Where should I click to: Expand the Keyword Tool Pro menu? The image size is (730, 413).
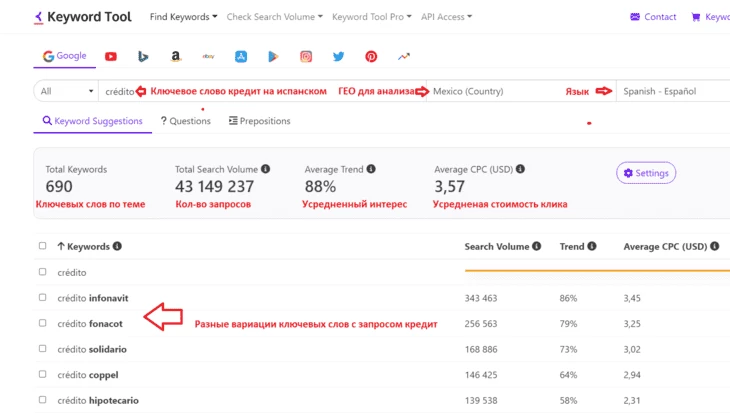(372, 17)
